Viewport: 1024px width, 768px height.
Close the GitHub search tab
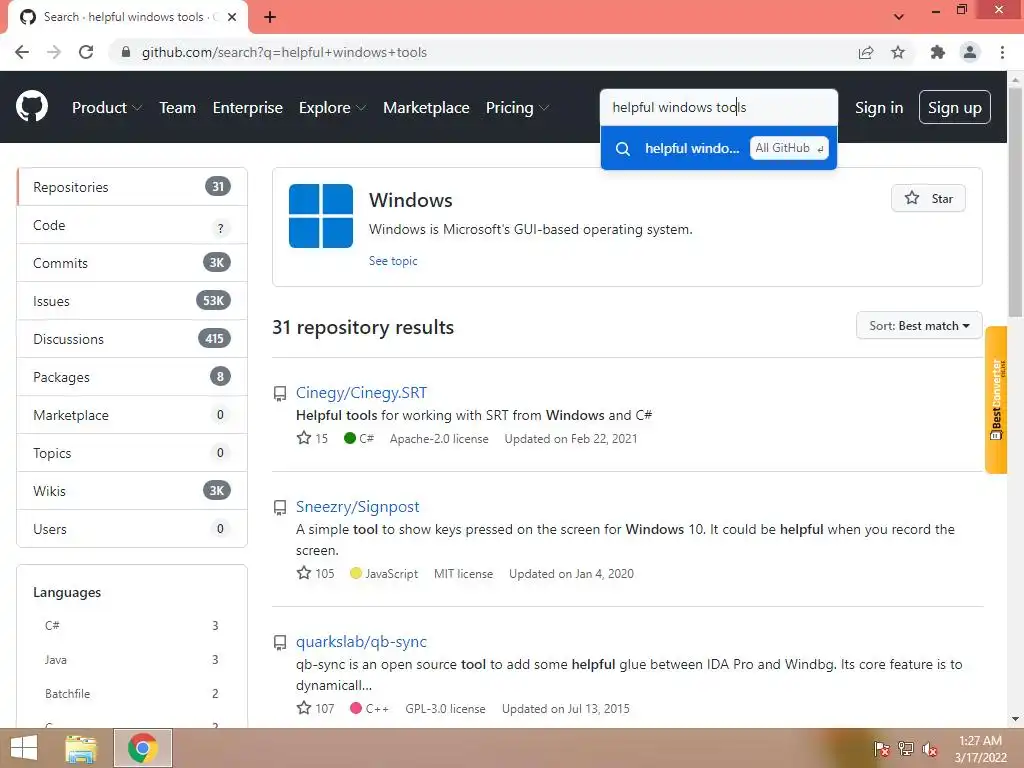(232, 17)
